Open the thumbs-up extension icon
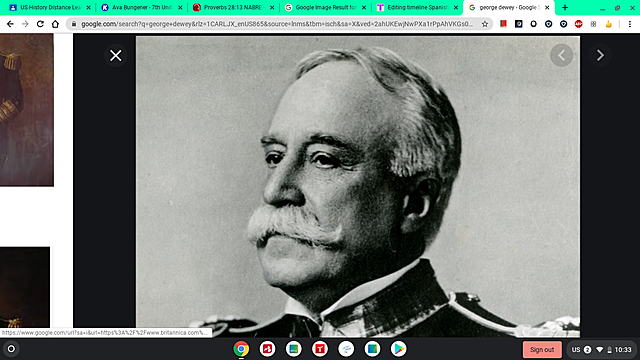The width and height of the screenshot is (640, 360). tap(609, 24)
